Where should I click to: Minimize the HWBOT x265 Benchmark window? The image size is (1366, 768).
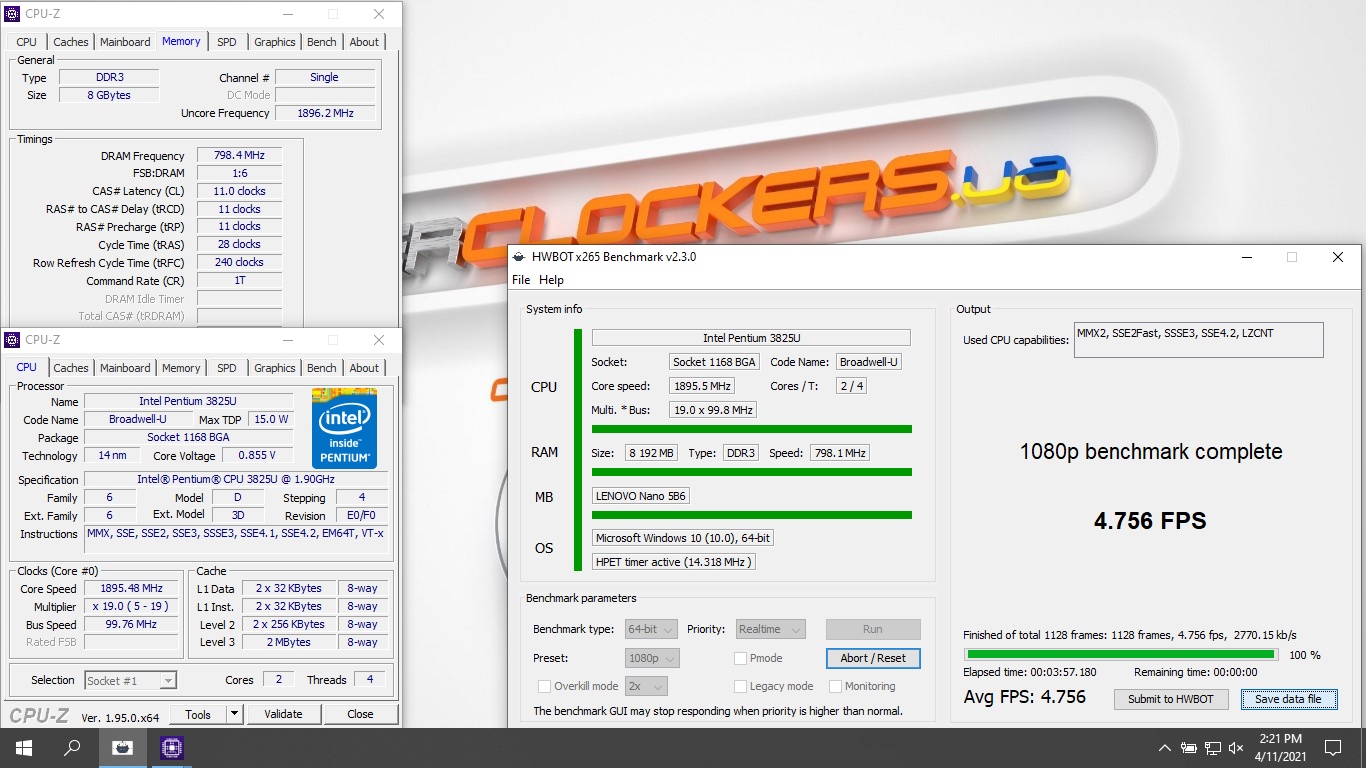[x=1246, y=257]
